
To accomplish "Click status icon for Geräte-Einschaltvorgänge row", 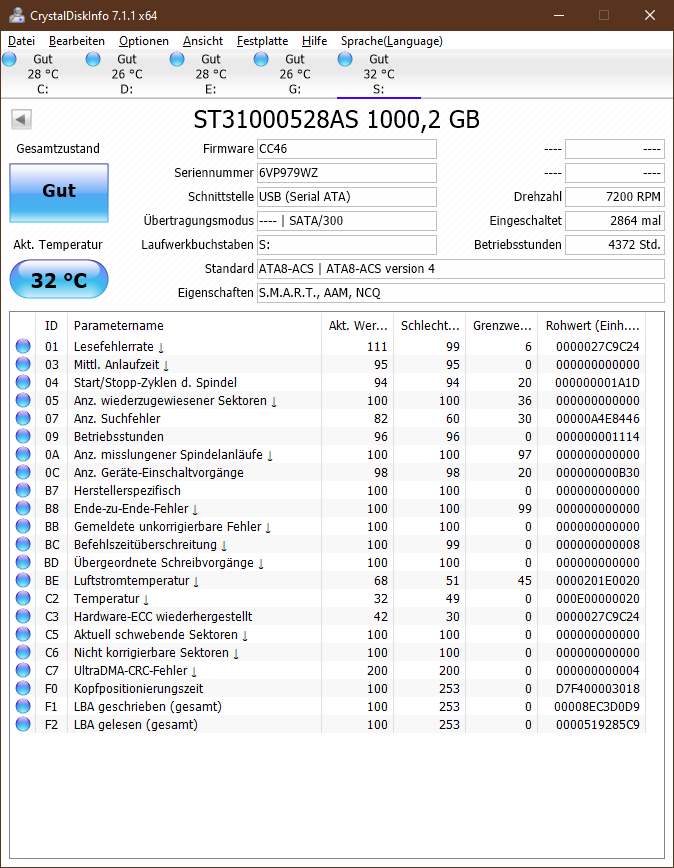I will 23,472.
